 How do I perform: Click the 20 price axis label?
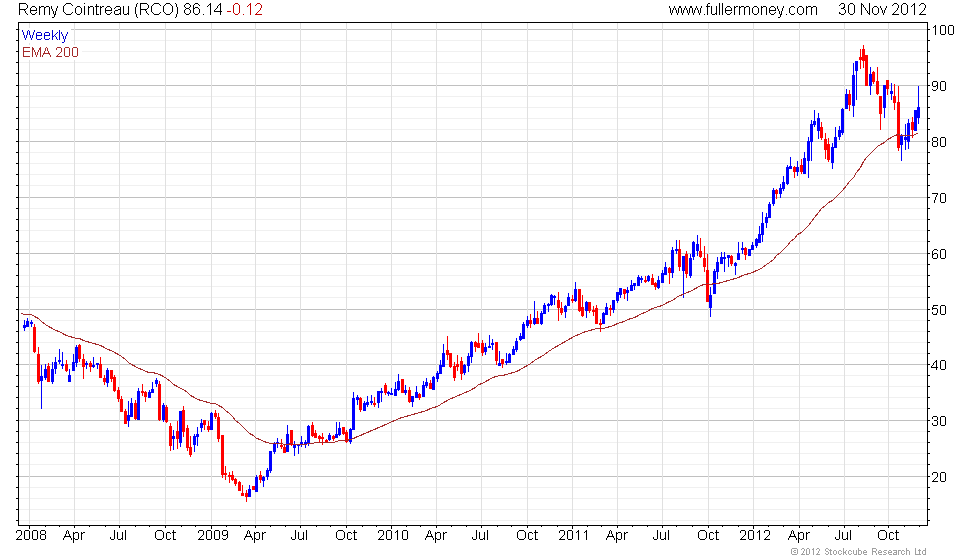(x=939, y=477)
